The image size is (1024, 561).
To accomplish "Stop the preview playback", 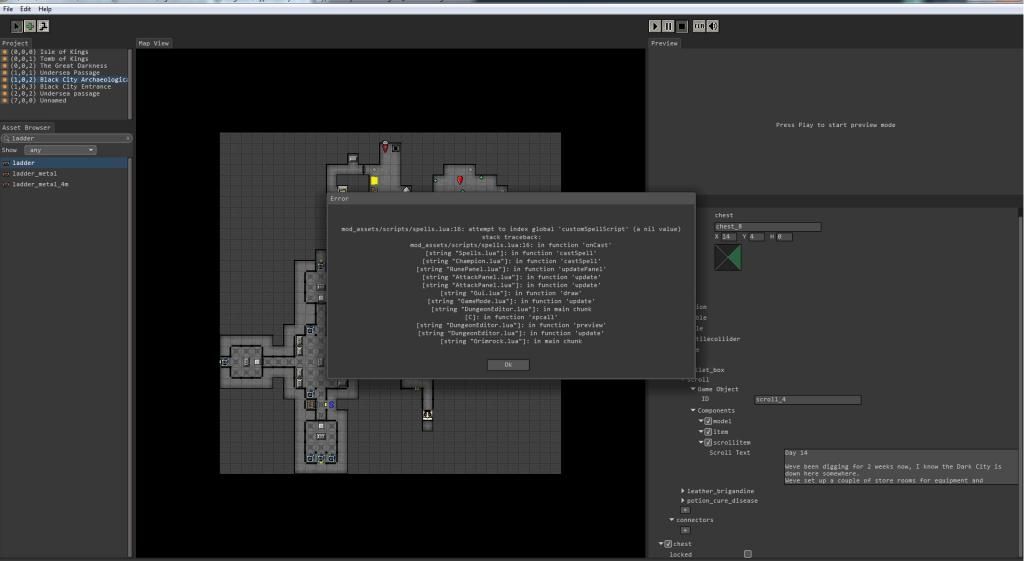I will pyautogui.click(x=682, y=26).
